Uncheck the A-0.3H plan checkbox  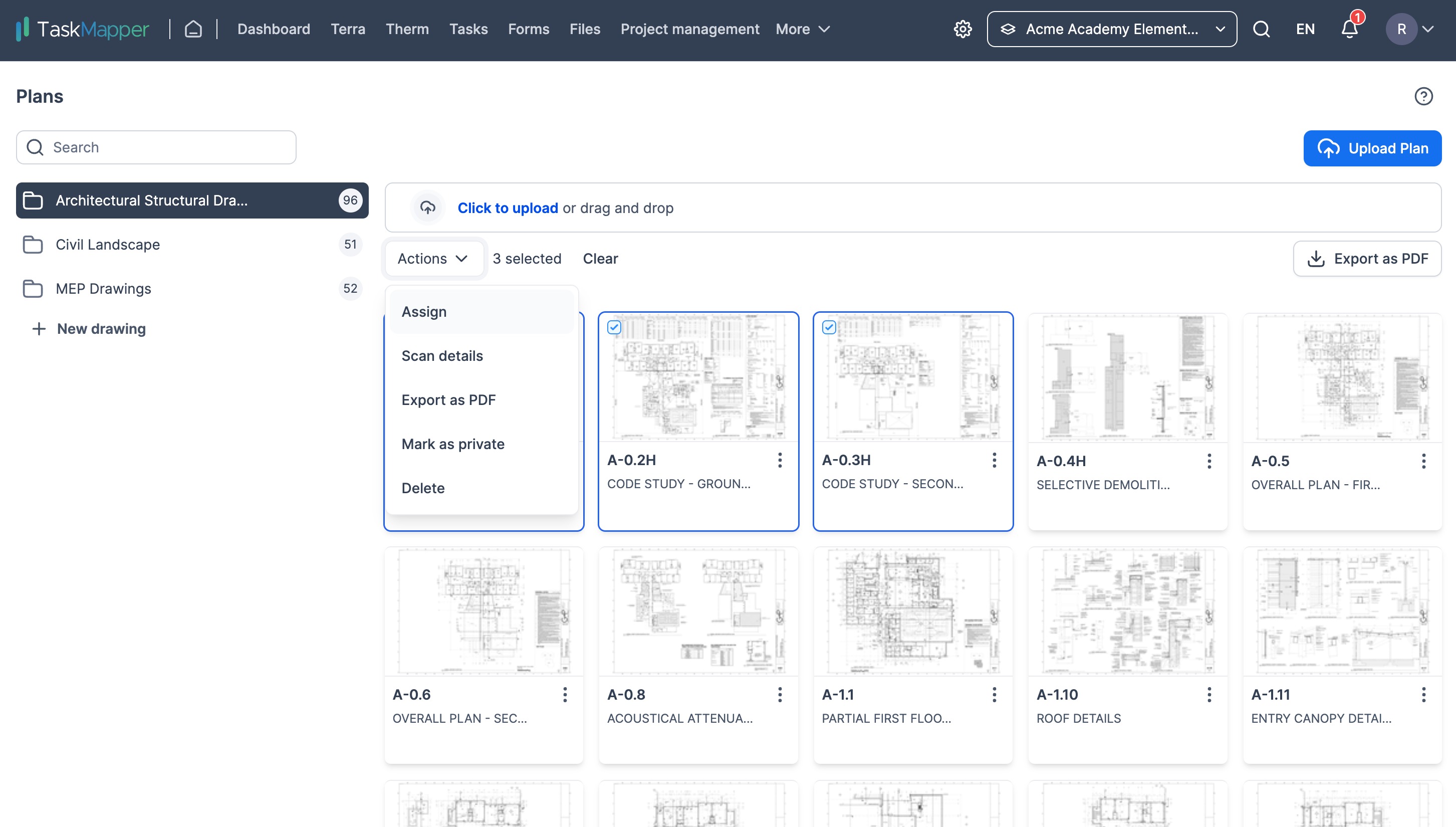[x=829, y=328]
